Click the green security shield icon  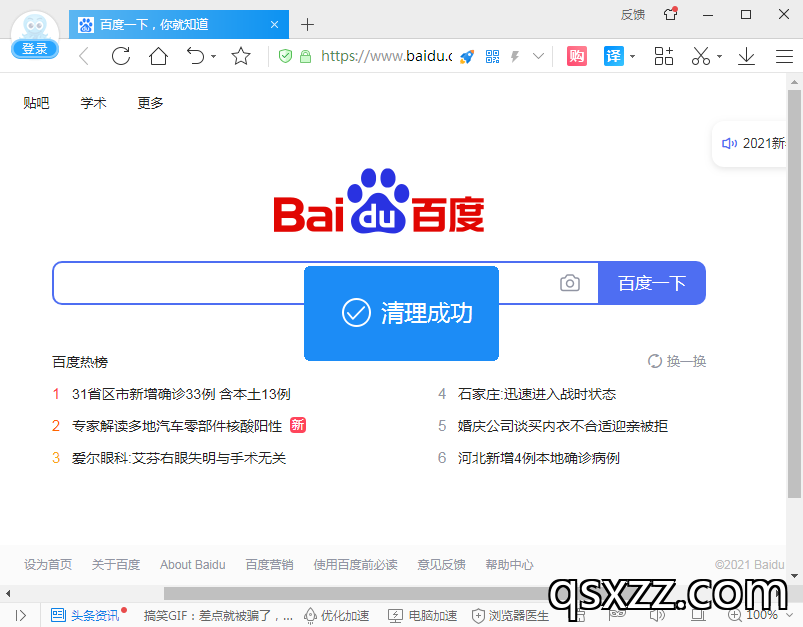pyautogui.click(x=285, y=56)
